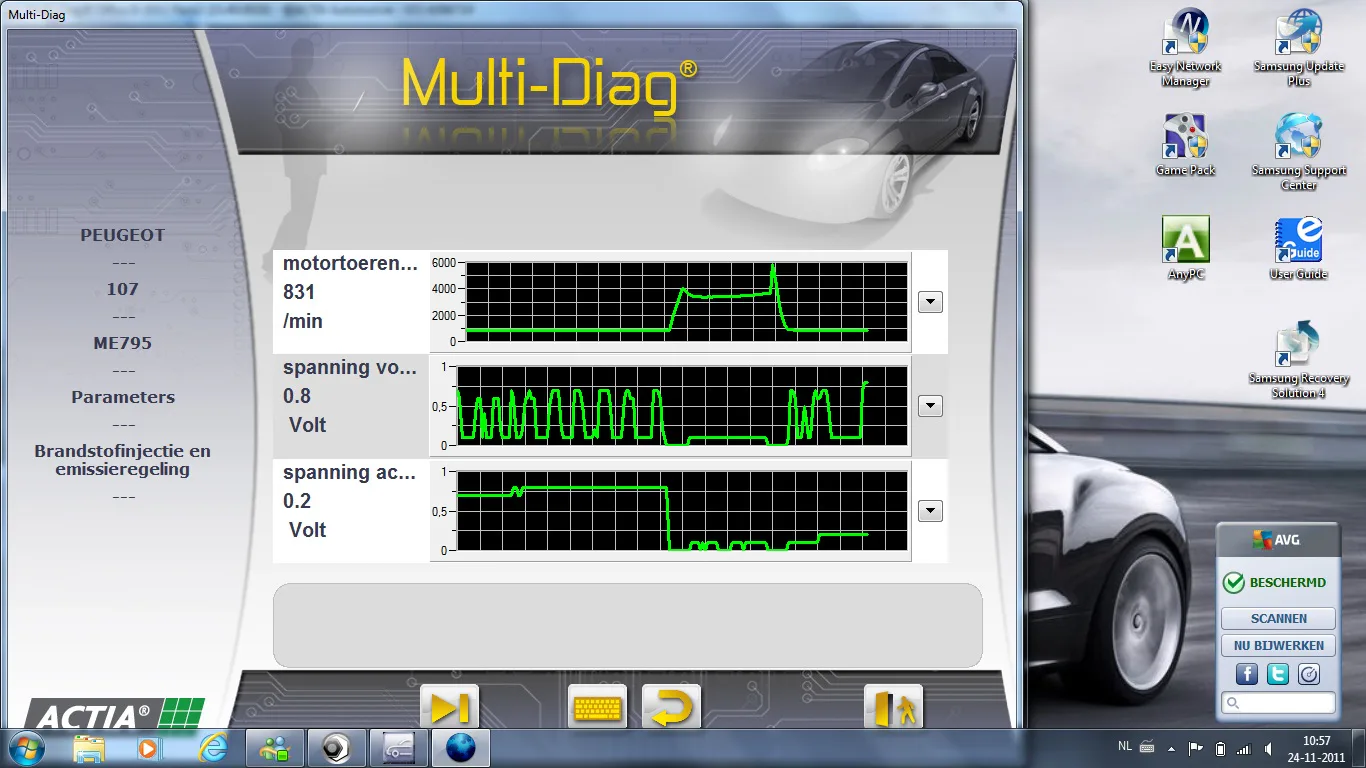Open the AnyPC desktop shortcut
1366x768 pixels.
coord(1185,247)
